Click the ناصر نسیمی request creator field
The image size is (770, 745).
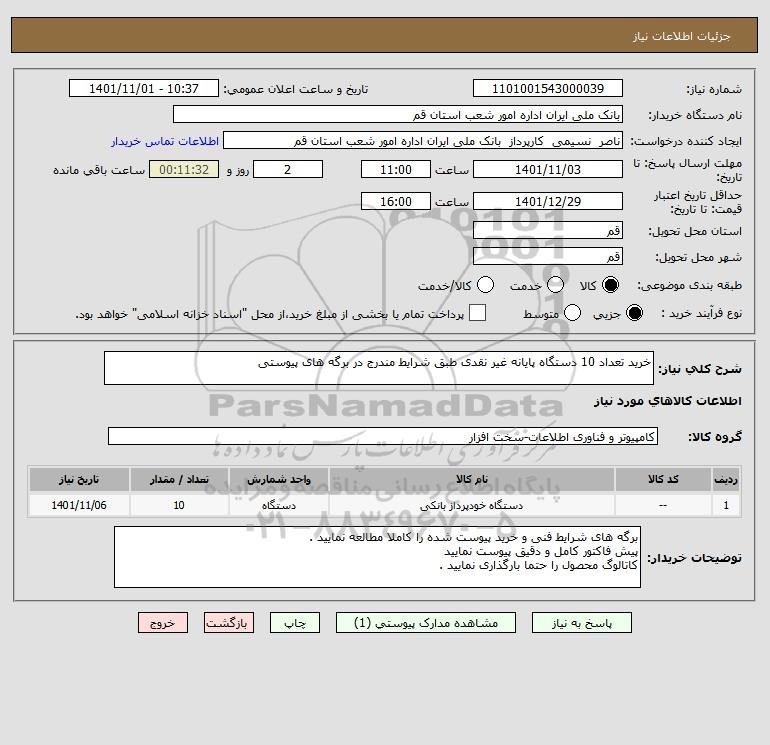[x=423, y=141]
